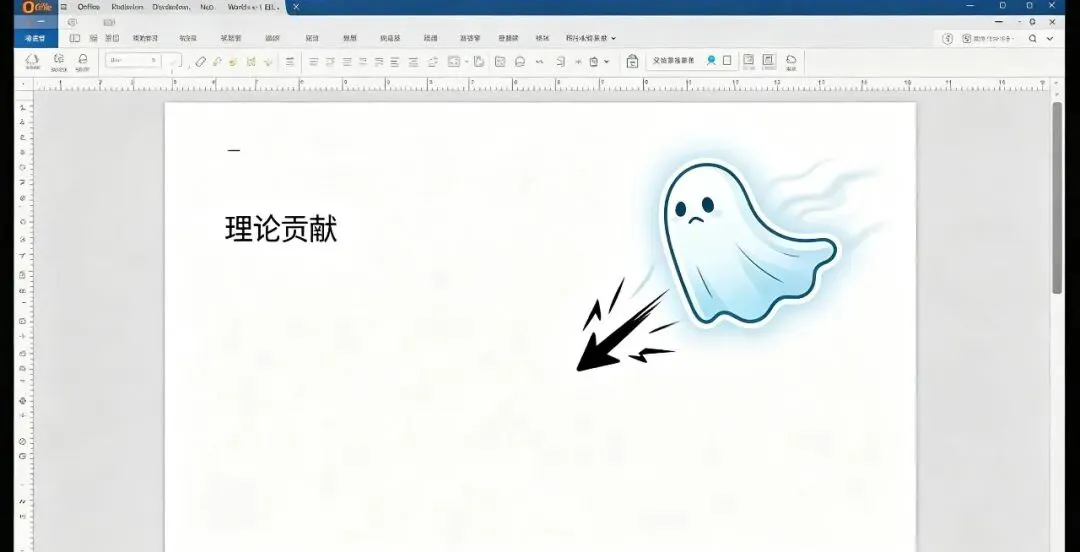Close the document tab with the X
Screen dimensions: 1080x552
pos(295,7)
